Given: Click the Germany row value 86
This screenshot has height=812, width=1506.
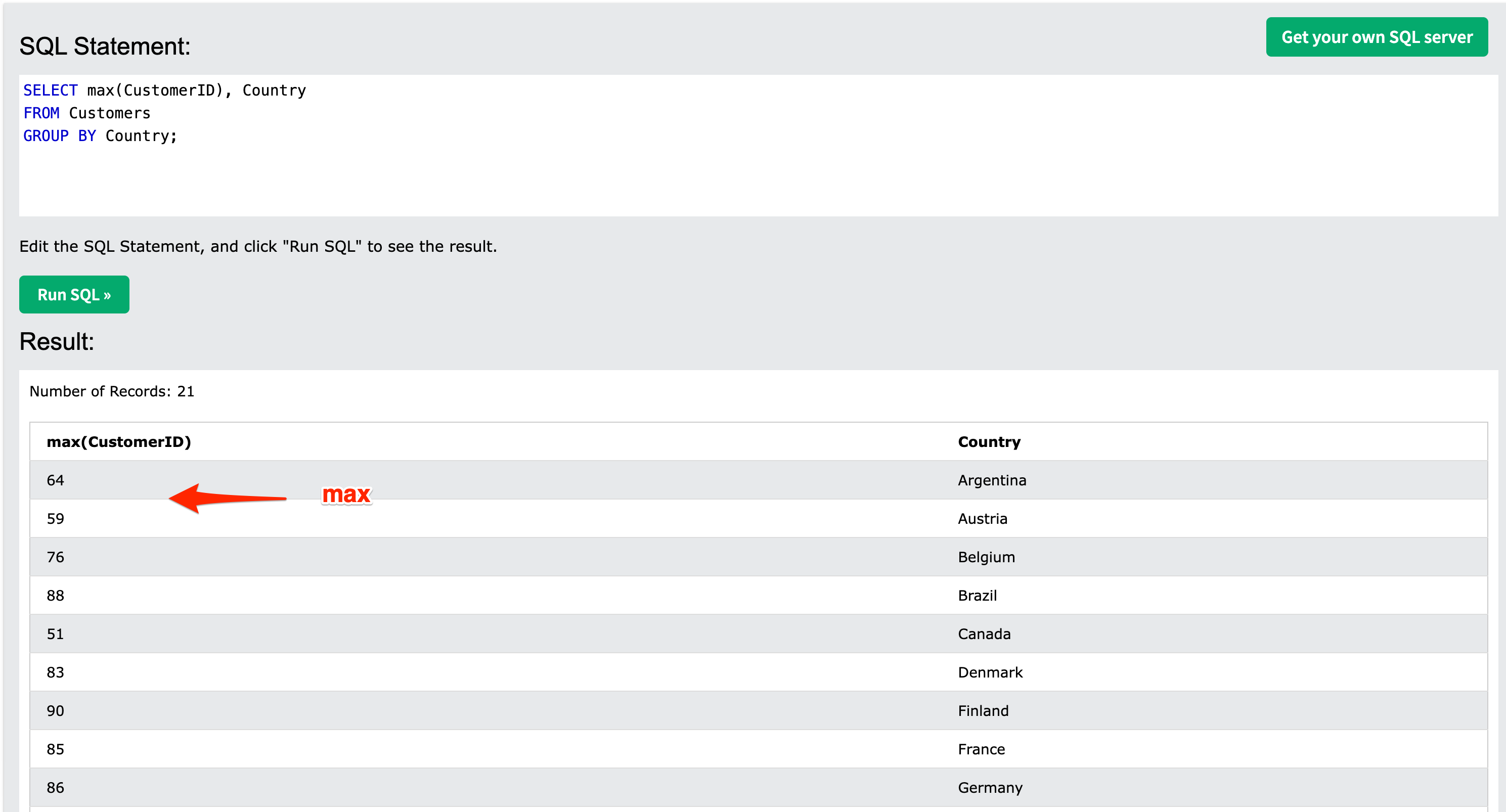Looking at the screenshot, I should (x=56, y=787).
